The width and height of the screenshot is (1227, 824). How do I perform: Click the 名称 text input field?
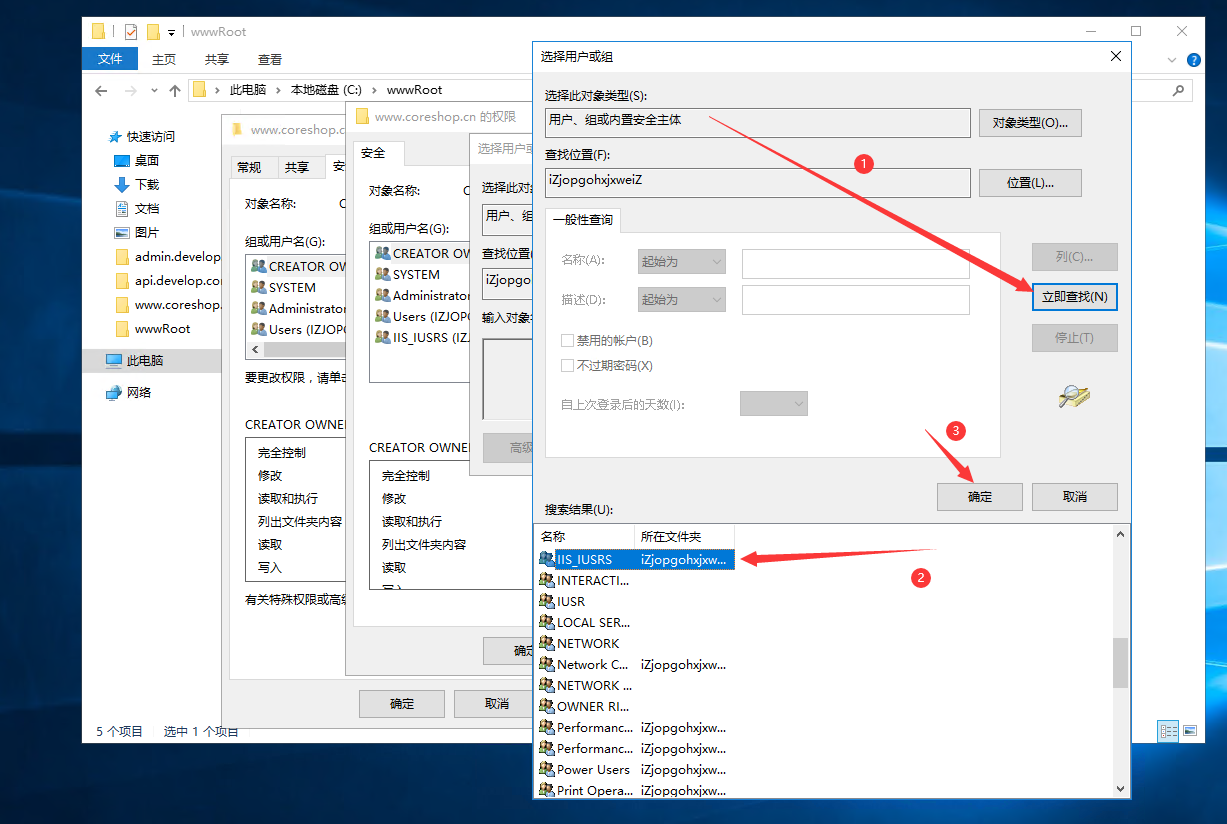tap(855, 262)
